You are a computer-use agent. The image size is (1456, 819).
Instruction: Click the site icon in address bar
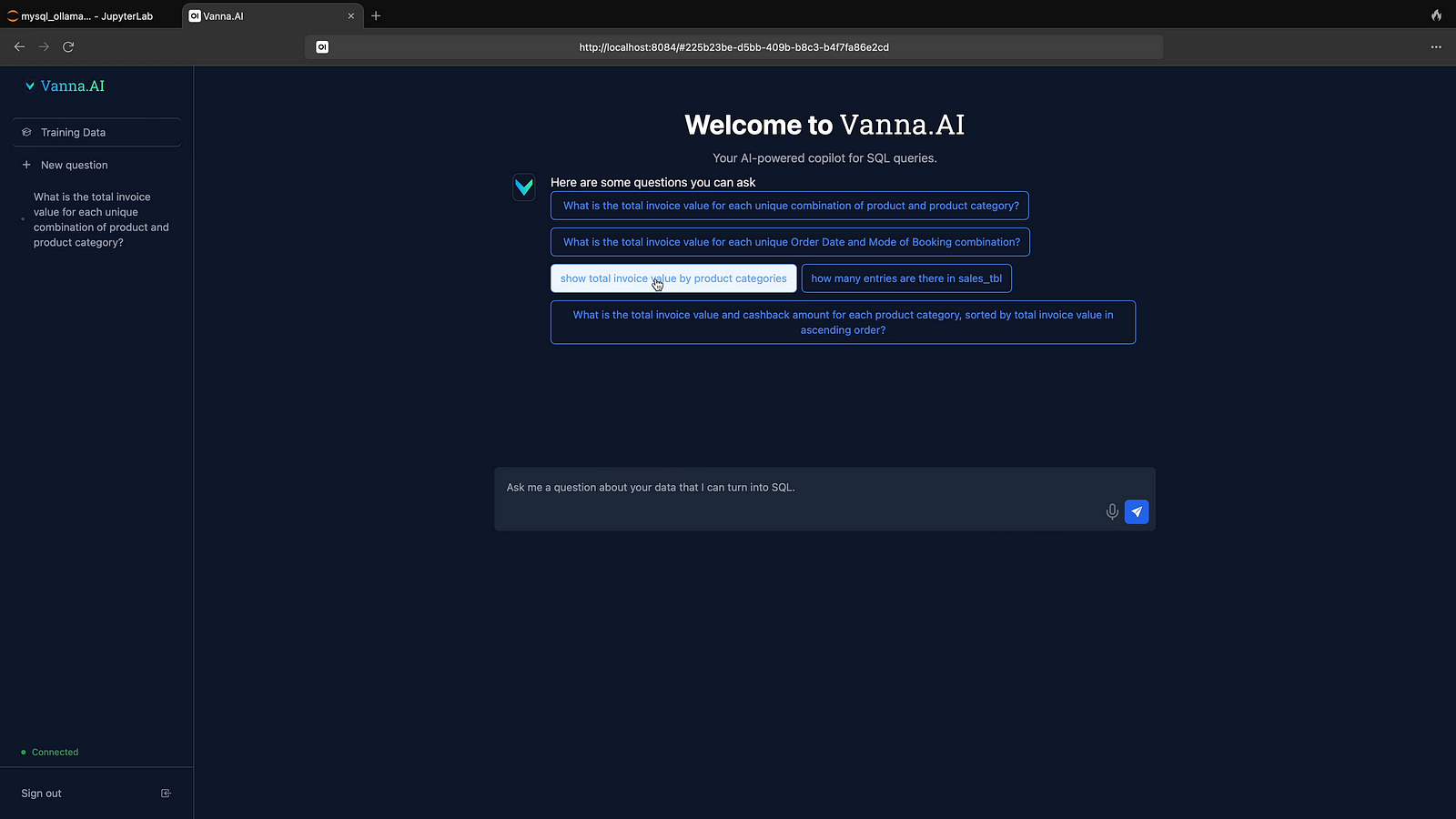click(x=322, y=47)
